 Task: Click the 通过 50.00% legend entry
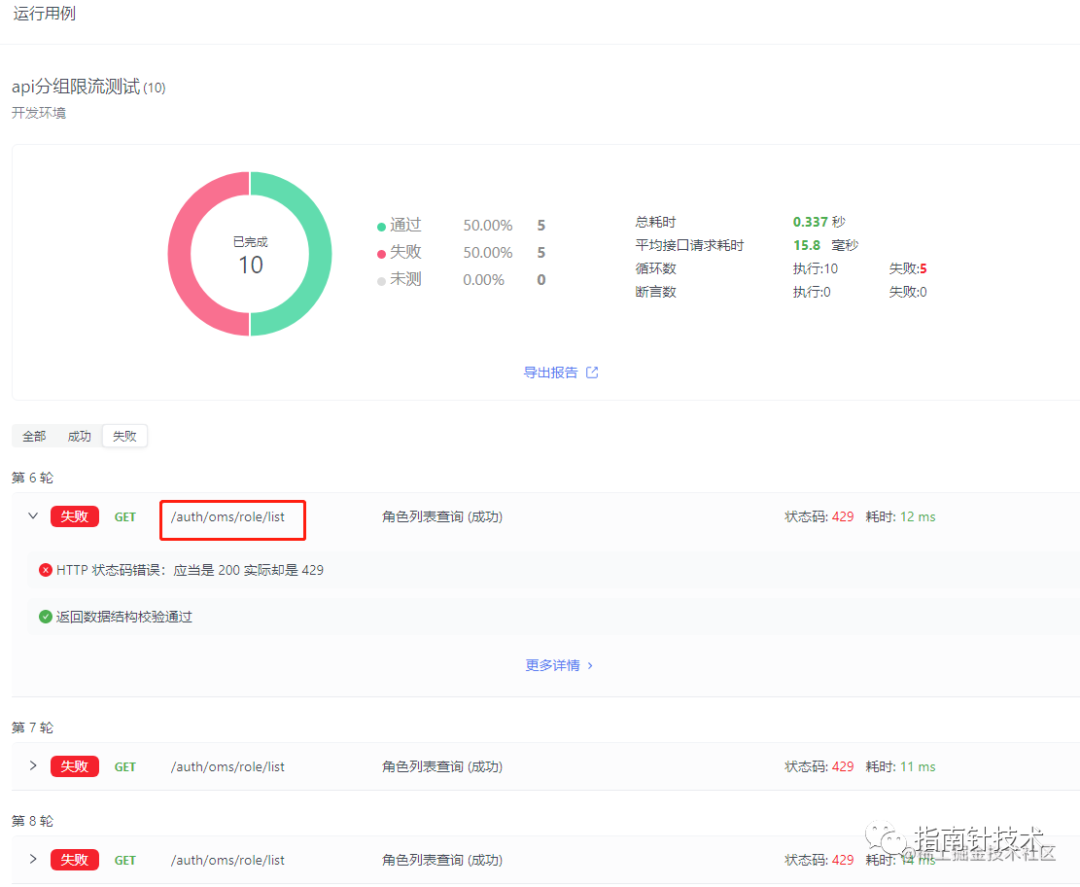click(461, 225)
